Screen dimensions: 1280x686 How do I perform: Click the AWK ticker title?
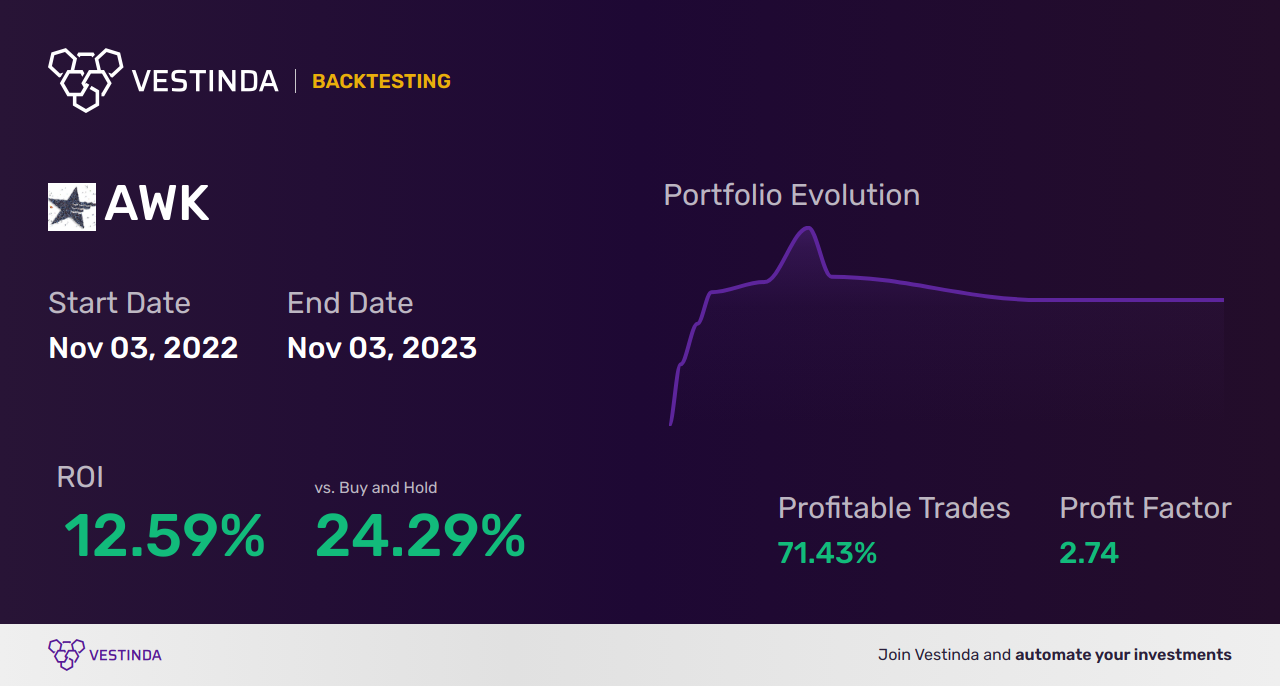pyautogui.click(x=157, y=205)
